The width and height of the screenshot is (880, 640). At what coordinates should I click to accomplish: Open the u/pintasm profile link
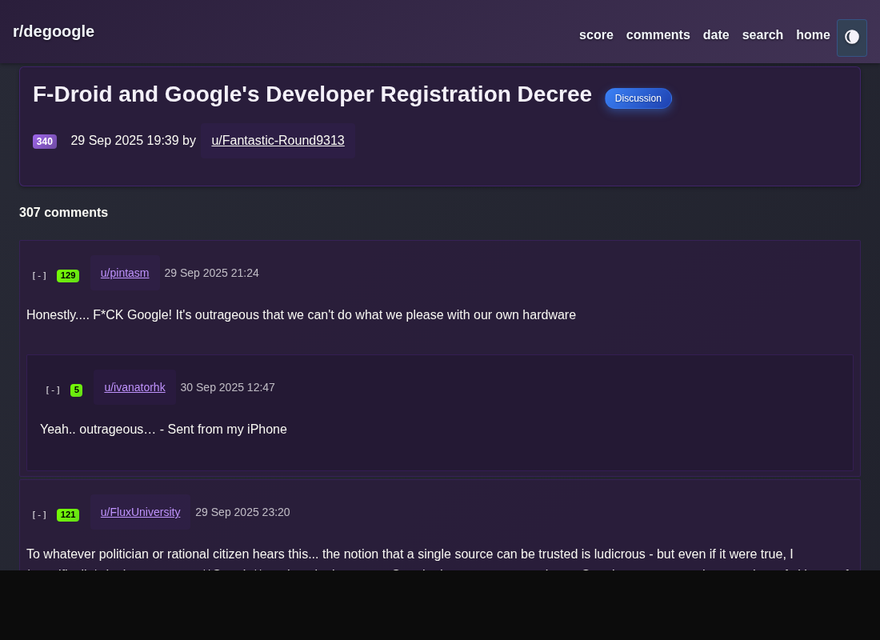coord(125,273)
